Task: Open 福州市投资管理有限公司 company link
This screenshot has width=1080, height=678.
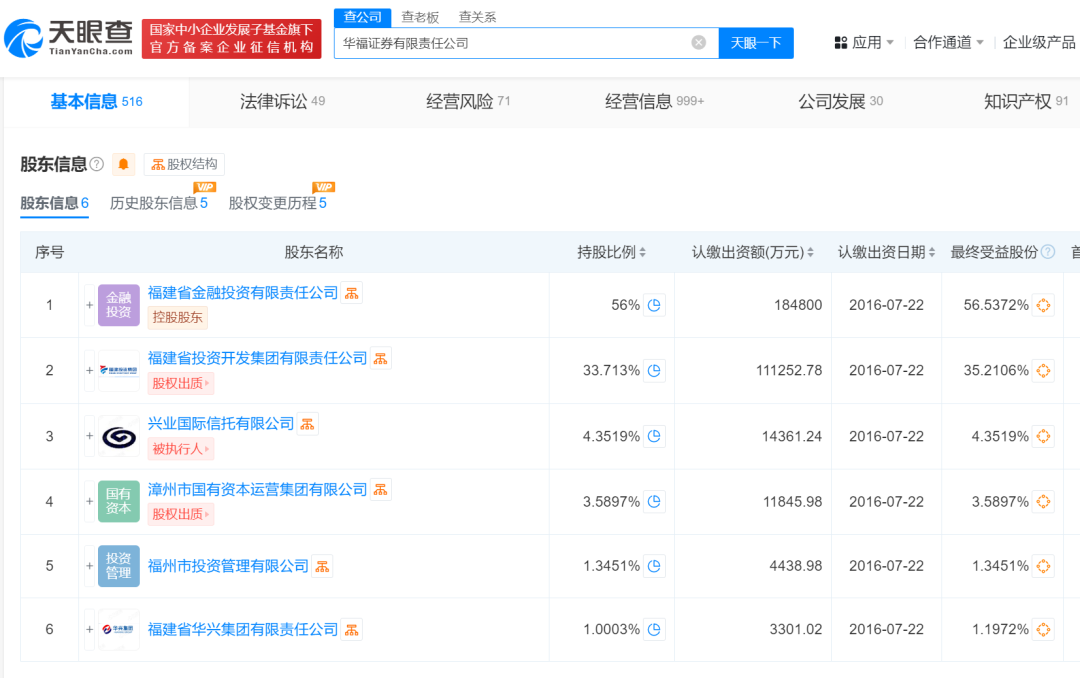Action: pos(228,566)
